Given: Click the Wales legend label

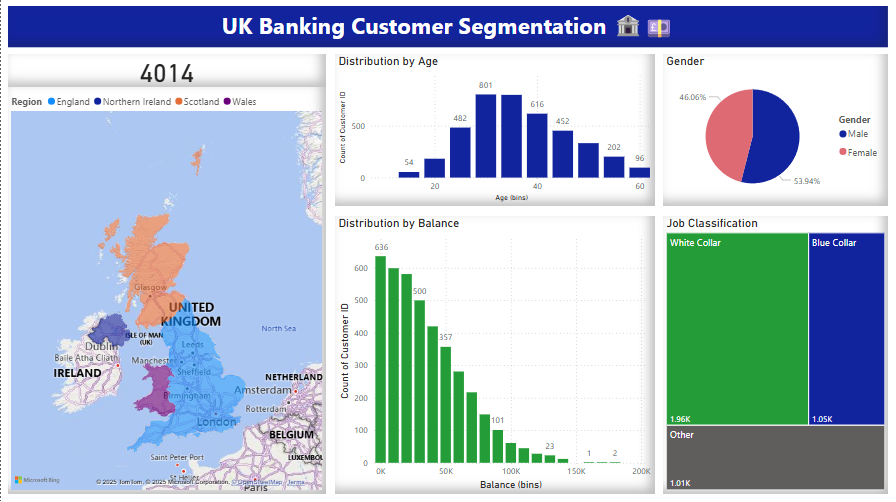Looking at the screenshot, I should 244,101.
